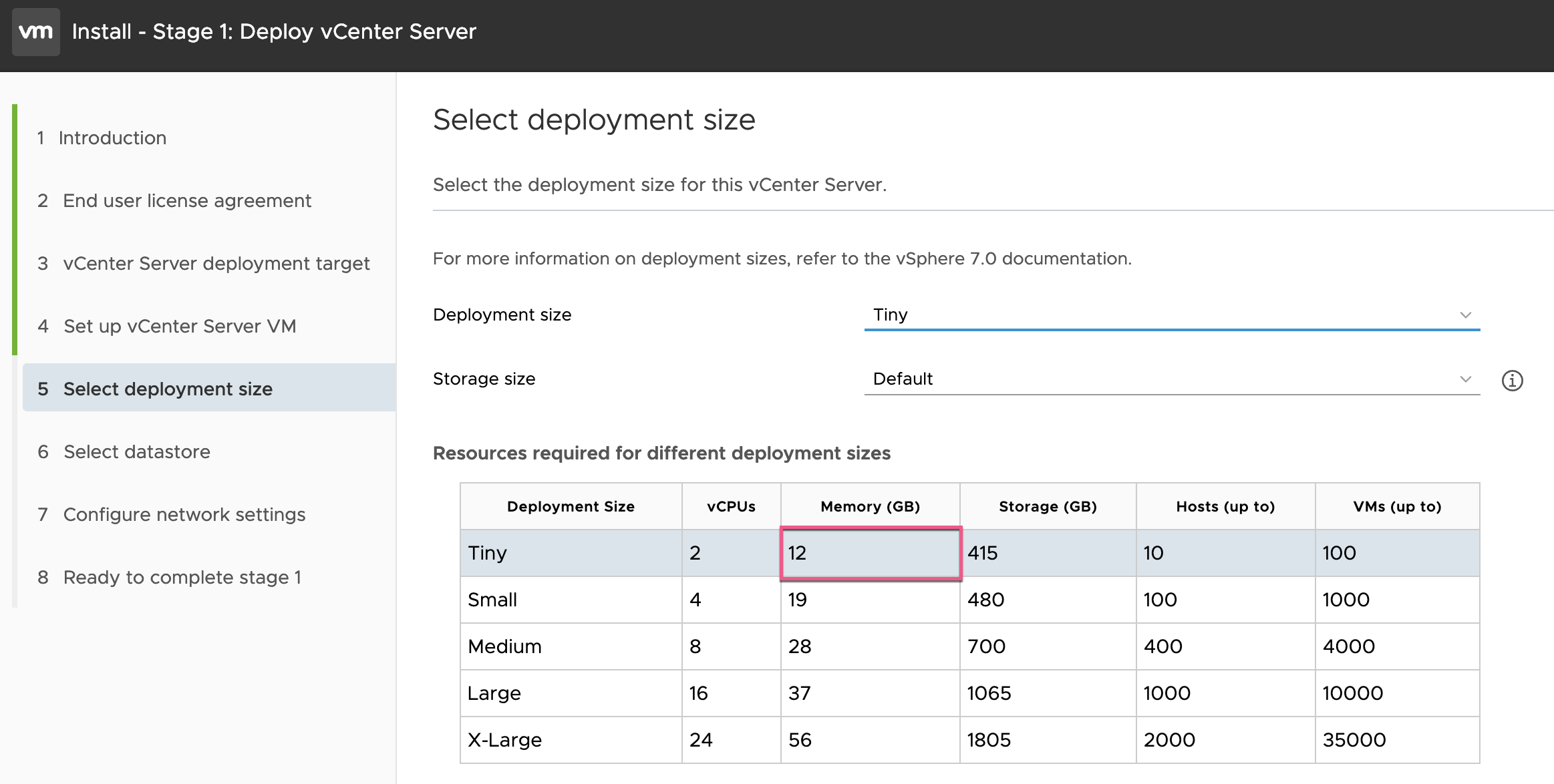Click the Storage size field label
1554x784 pixels.
pos(484,379)
